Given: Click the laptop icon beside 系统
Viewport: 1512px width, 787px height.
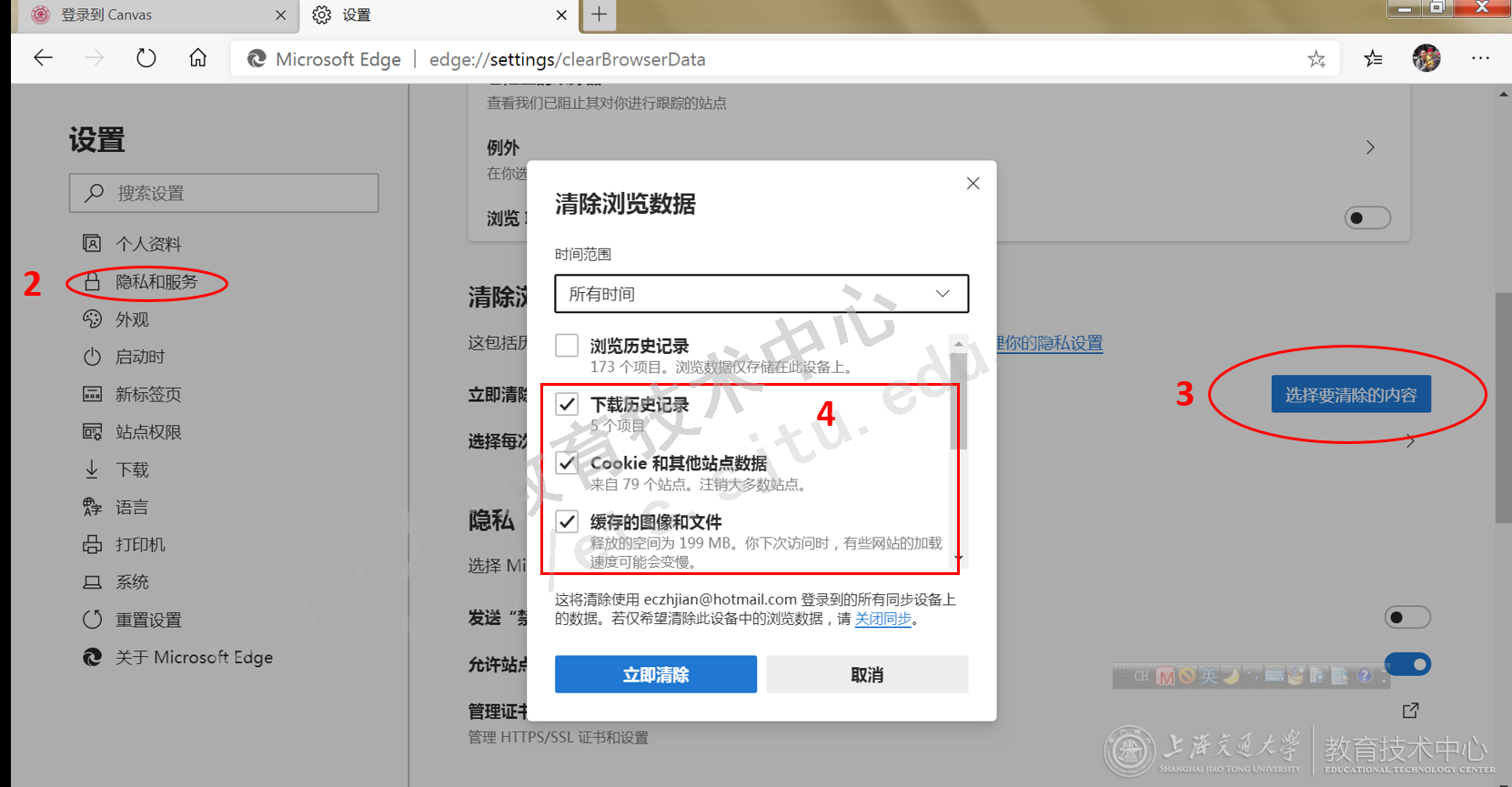Looking at the screenshot, I should [x=92, y=582].
